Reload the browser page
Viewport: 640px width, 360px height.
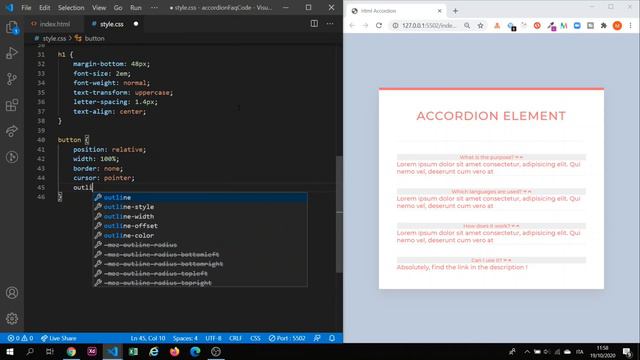pyautogui.click(x=379, y=25)
